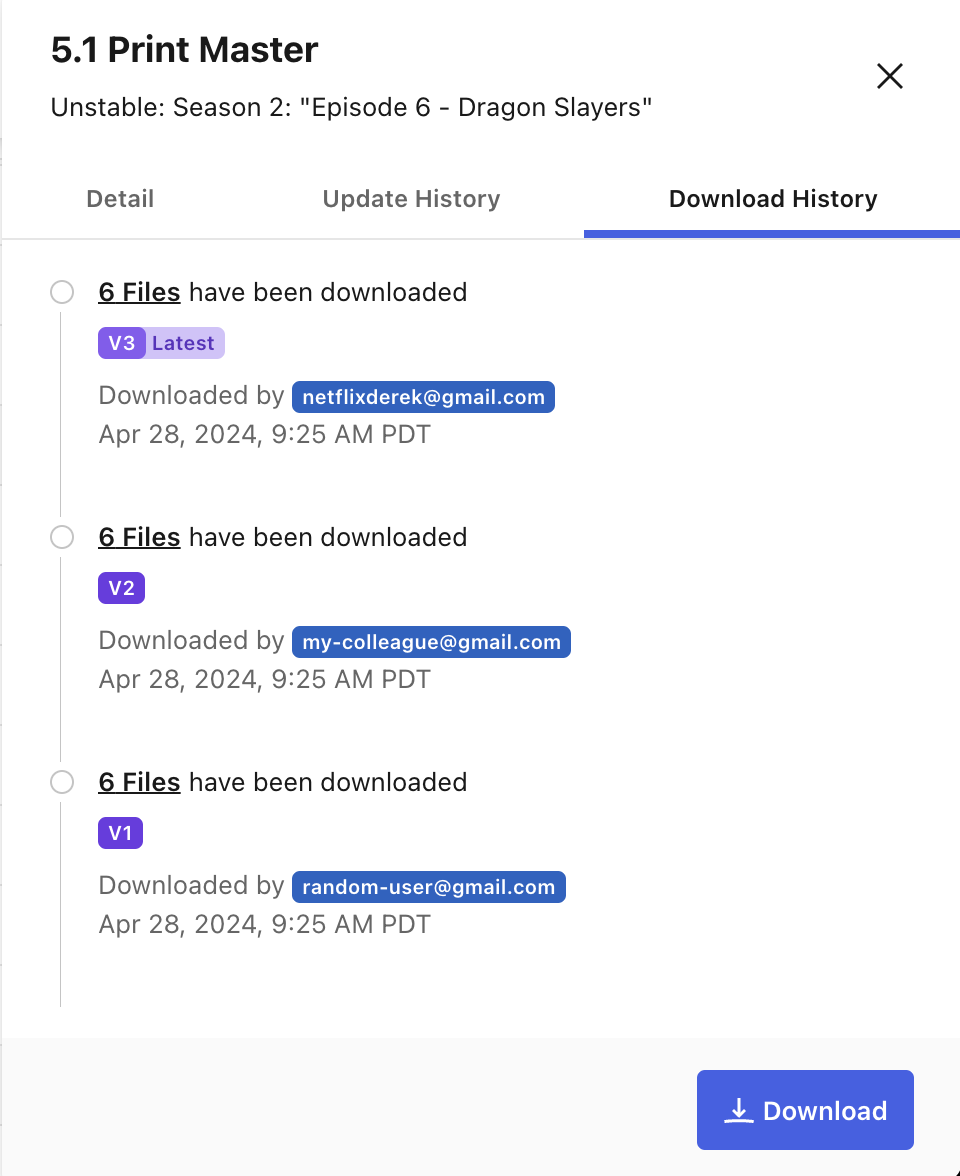Close the 5.1 Print Master panel
The image size is (960, 1176).
tap(890, 76)
